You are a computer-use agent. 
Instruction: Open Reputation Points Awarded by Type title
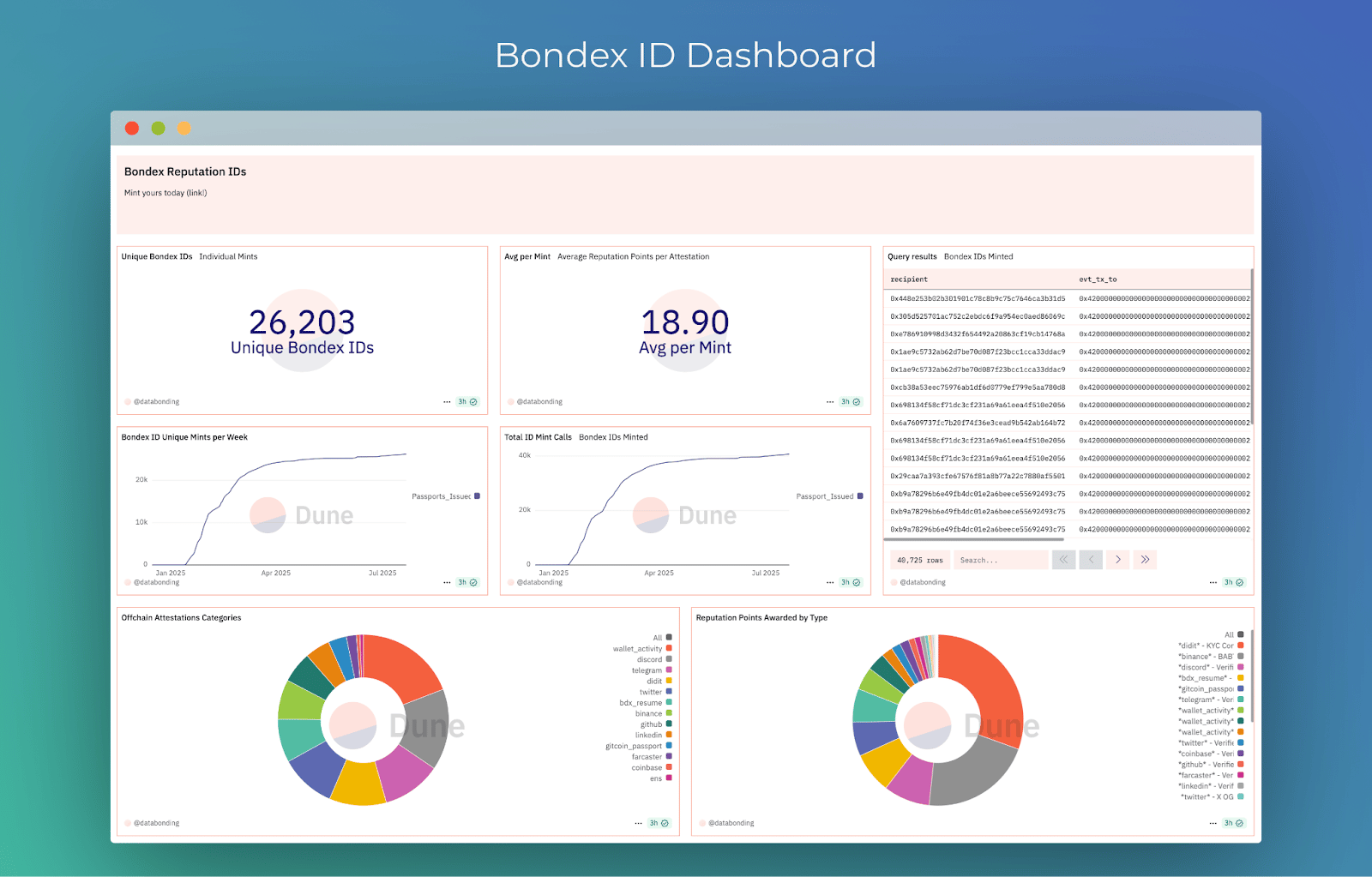(761, 618)
